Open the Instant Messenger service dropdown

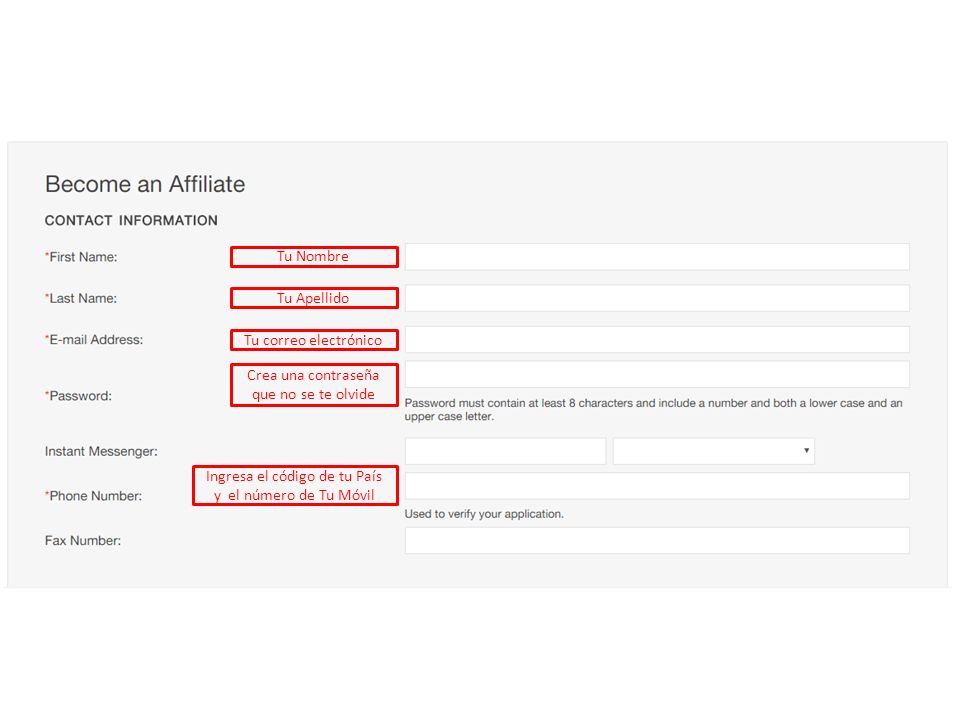[x=714, y=451]
